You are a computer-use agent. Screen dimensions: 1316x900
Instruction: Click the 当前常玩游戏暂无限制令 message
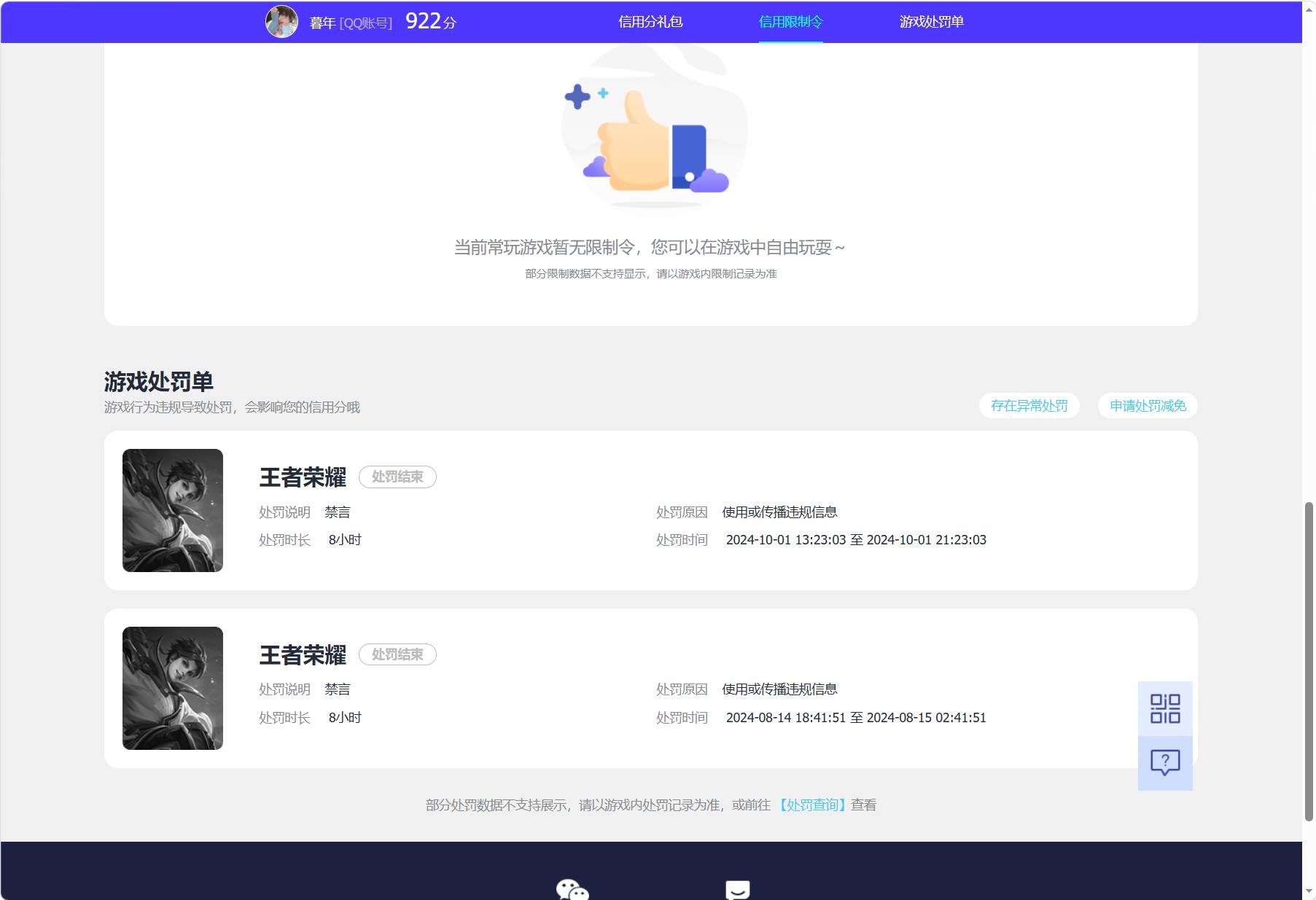coord(649,248)
